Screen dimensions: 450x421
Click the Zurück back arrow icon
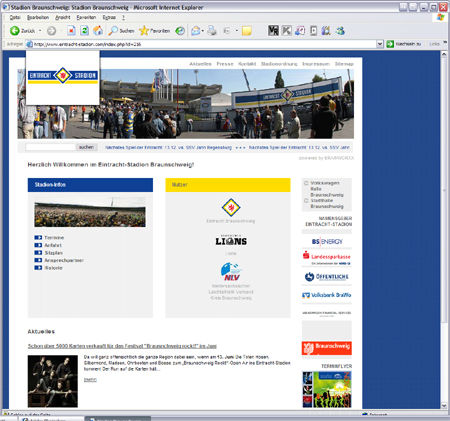tap(14, 31)
